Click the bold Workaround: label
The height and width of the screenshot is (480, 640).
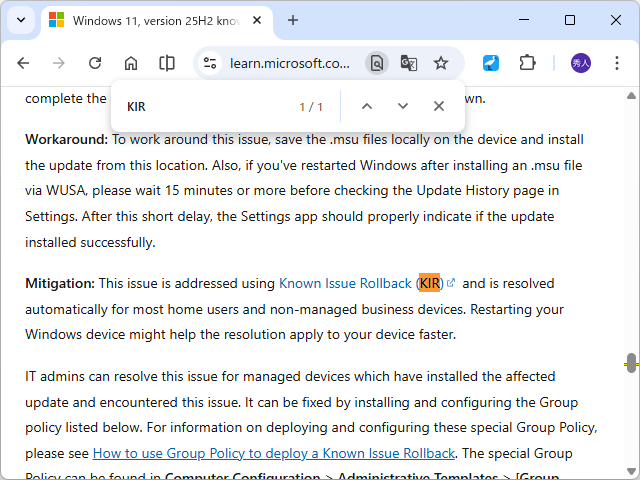click(67, 140)
